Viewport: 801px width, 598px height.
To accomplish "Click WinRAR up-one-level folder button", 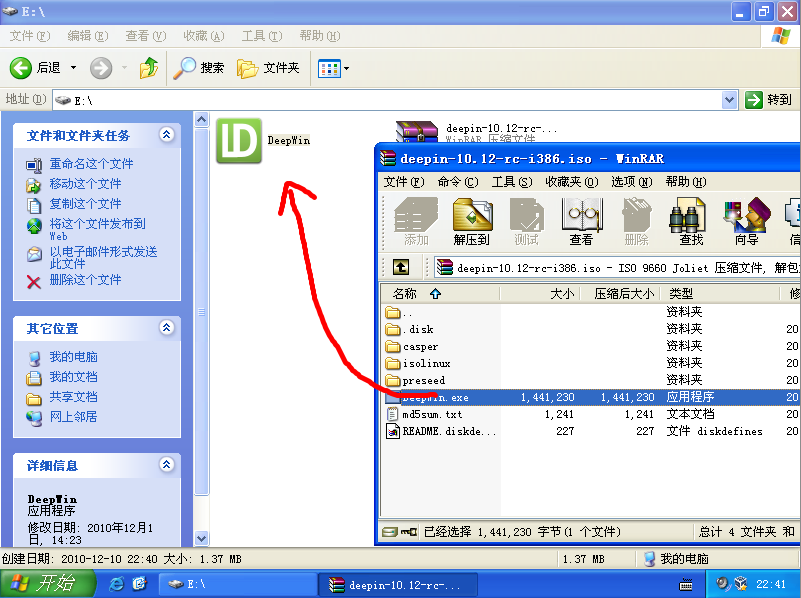I will pos(400,267).
